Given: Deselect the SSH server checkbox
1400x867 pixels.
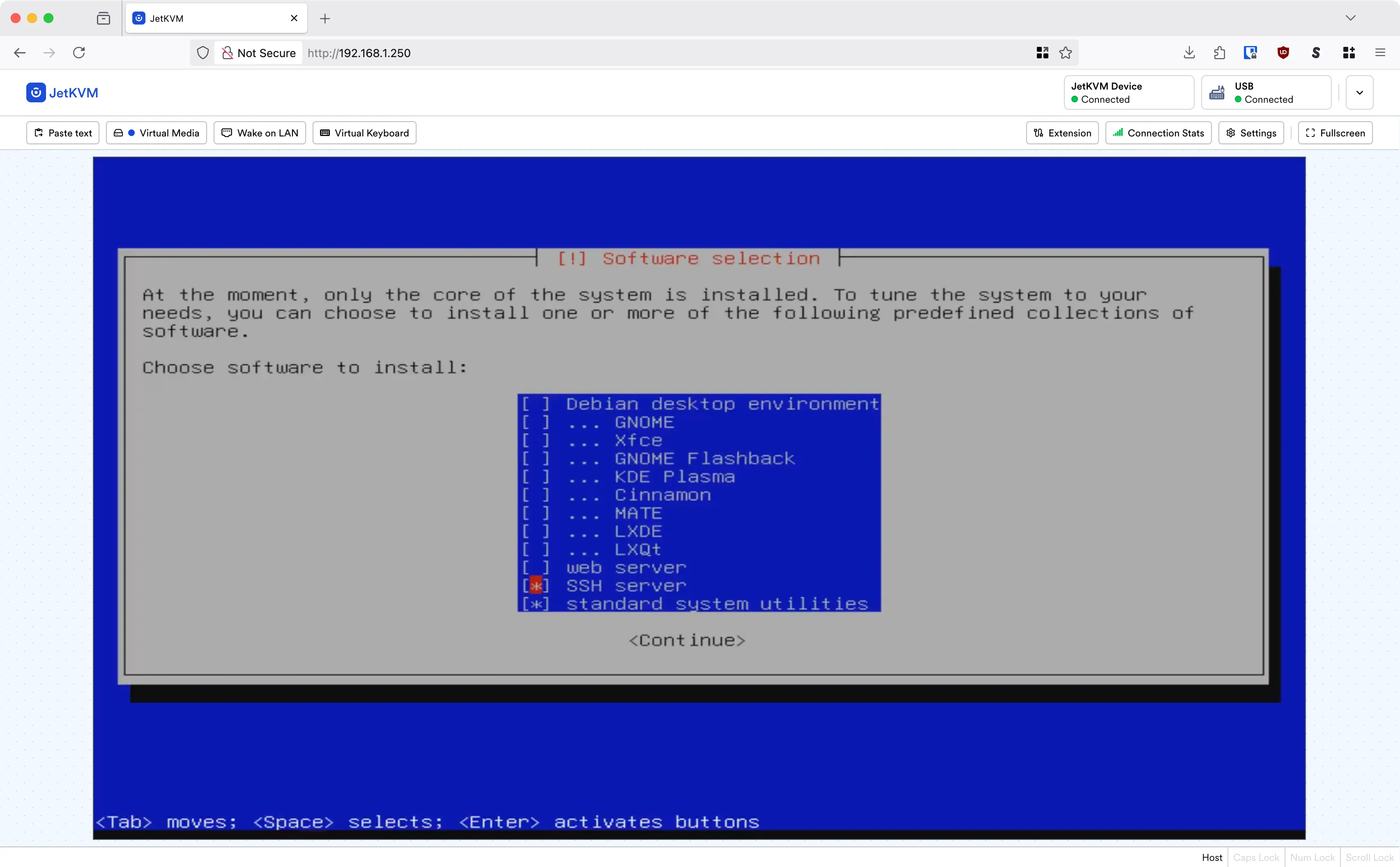Looking at the screenshot, I should [535, 585].
